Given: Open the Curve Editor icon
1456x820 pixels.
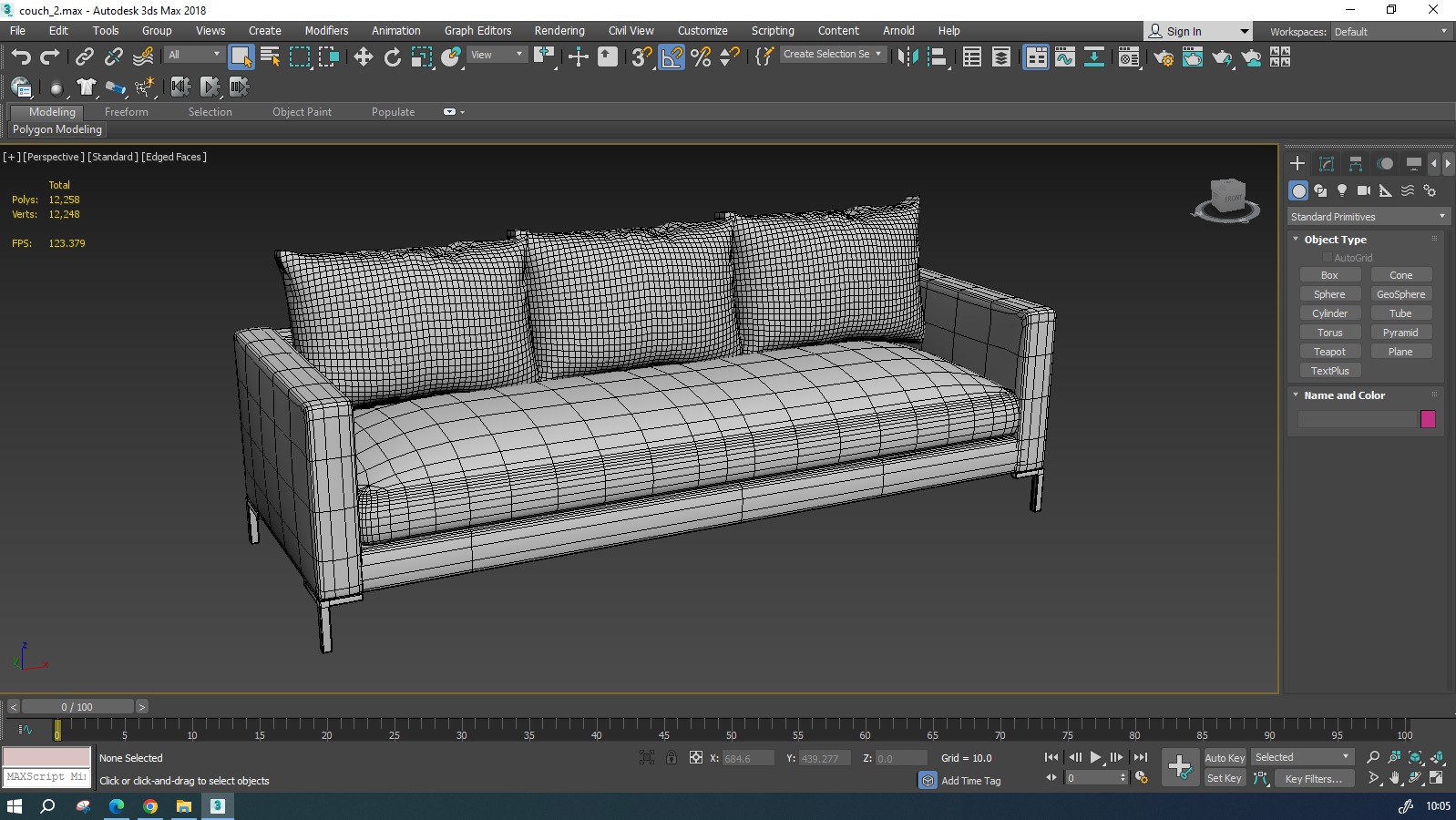Looking at the screenshot, I should coord(1065,56).
